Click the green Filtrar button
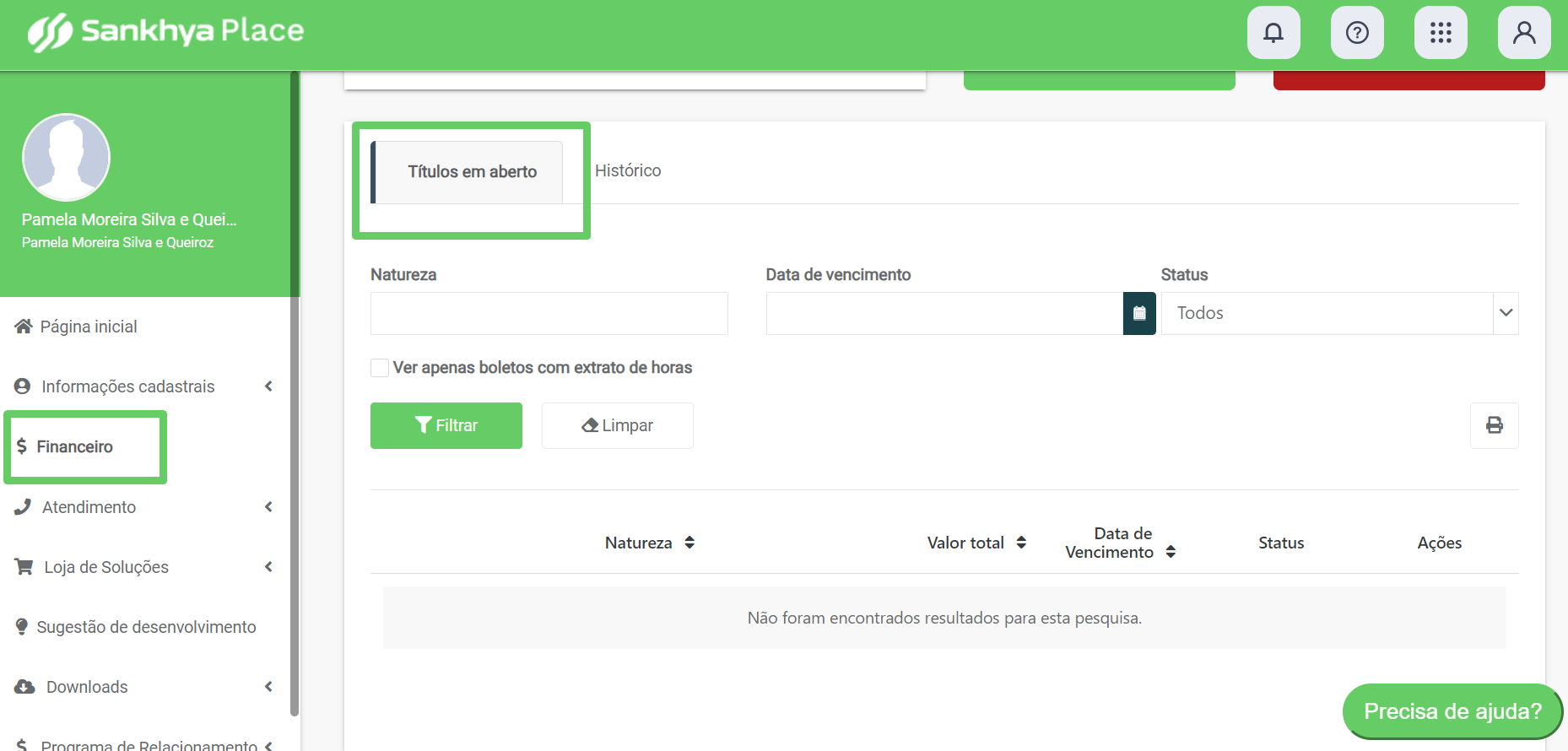Image resolution: width=1568 pixels, height=751 pixels. pos(446,425)
